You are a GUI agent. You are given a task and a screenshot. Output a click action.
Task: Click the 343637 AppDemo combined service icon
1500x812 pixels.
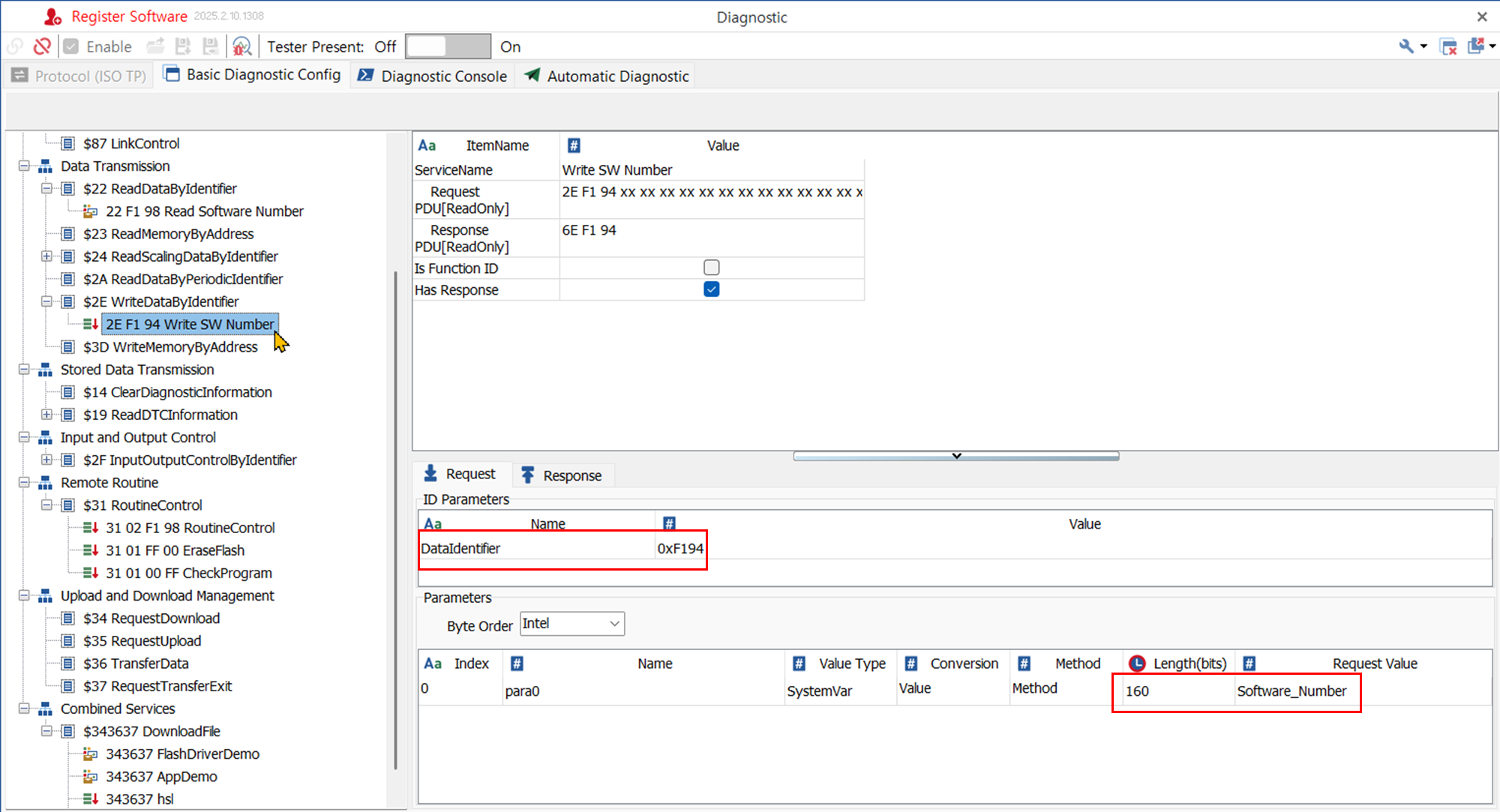coord(91,777)
